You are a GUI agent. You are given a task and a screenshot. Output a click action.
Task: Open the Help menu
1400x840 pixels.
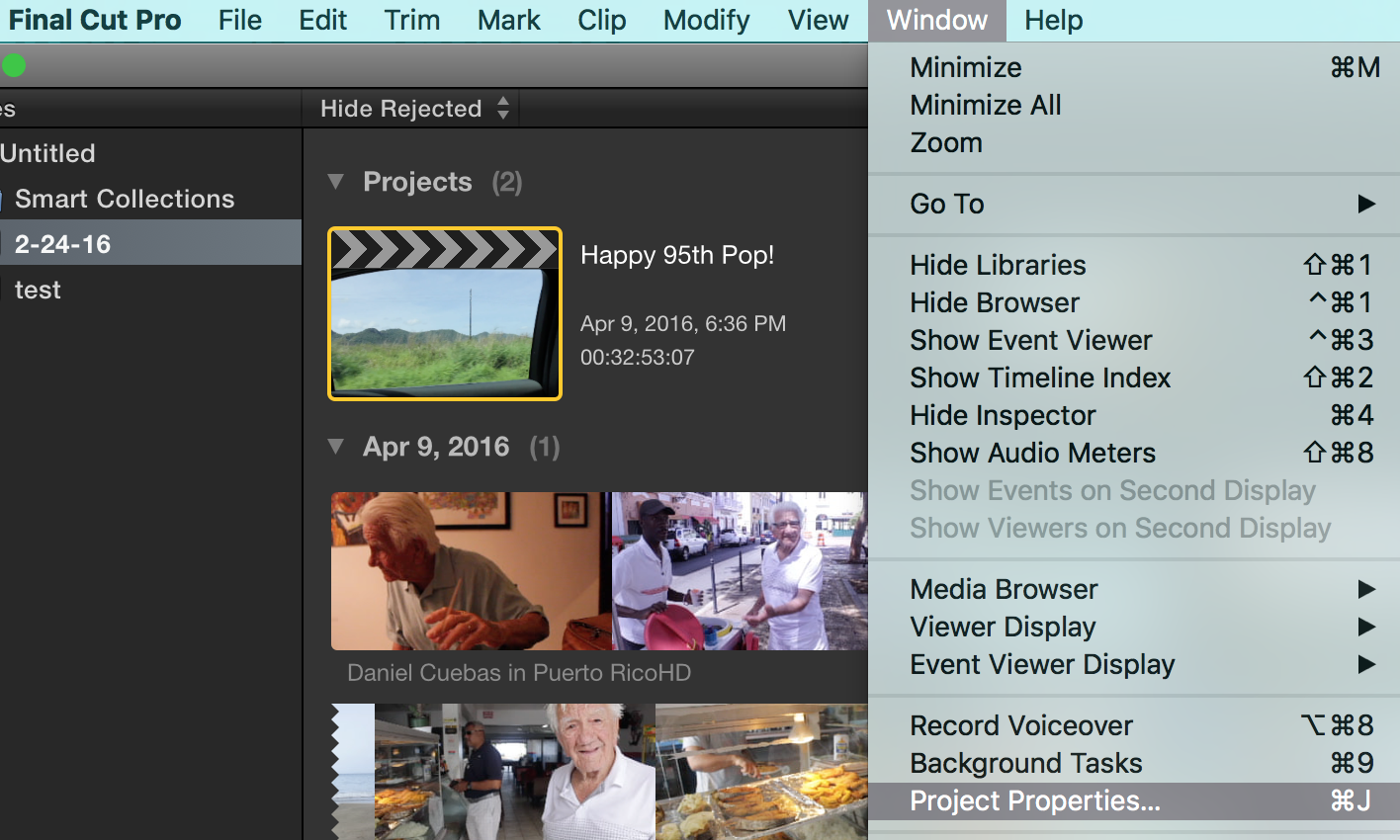[x=1054, y=20]
